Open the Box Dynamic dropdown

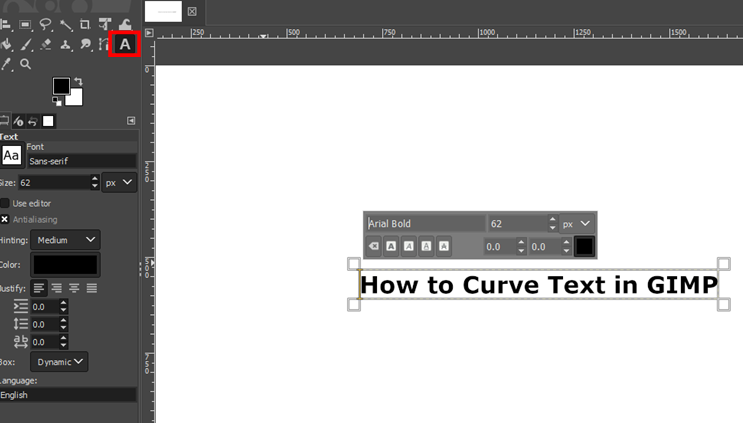tap(59, 361)
